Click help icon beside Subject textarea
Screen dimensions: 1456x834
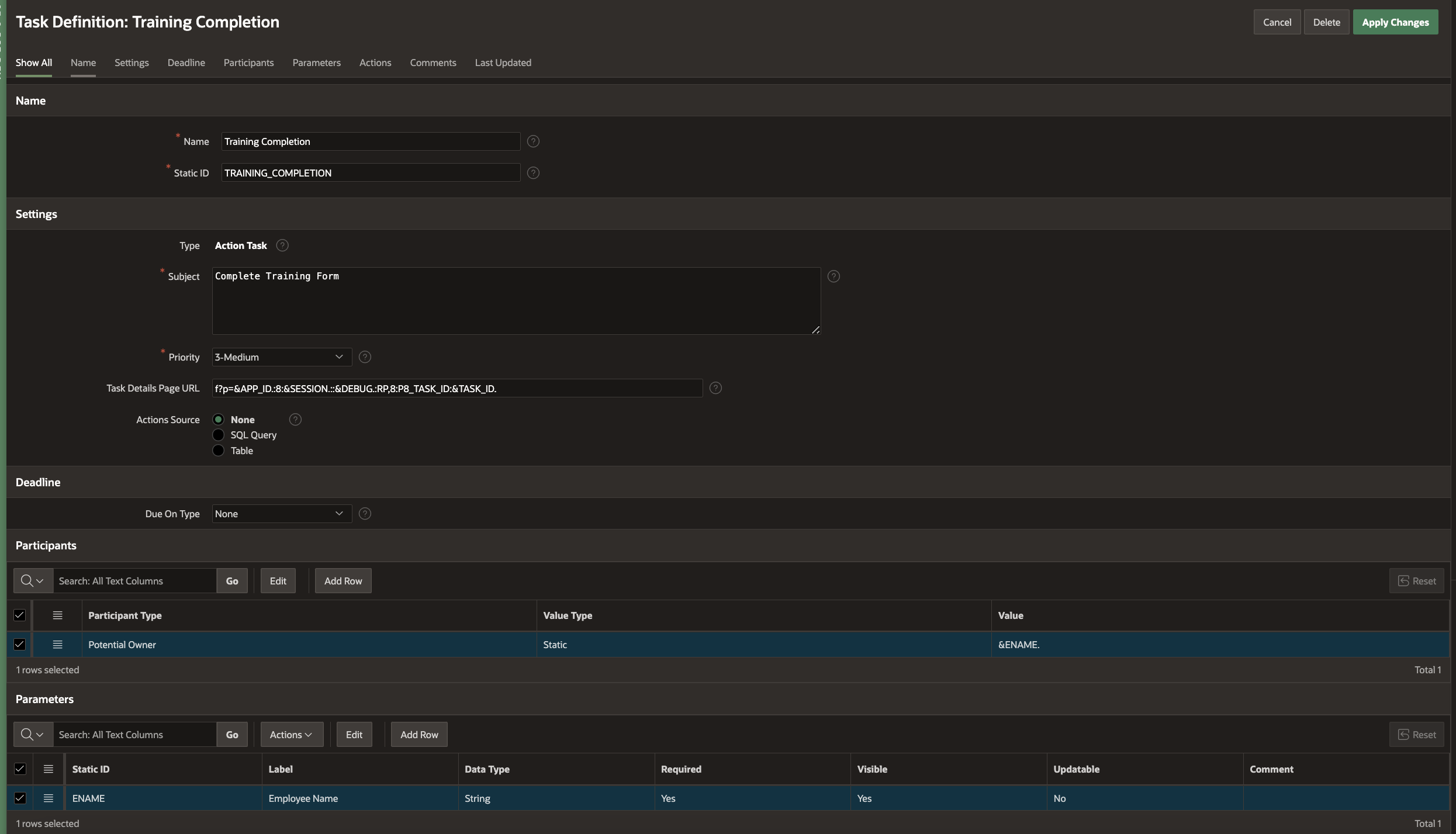(x=834, y=276)
